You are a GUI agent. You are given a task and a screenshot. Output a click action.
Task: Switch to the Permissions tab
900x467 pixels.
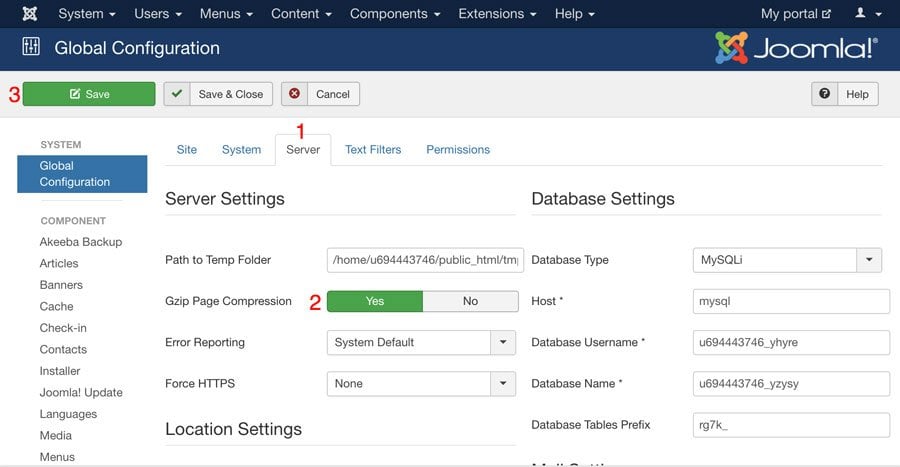pos(458,150)
